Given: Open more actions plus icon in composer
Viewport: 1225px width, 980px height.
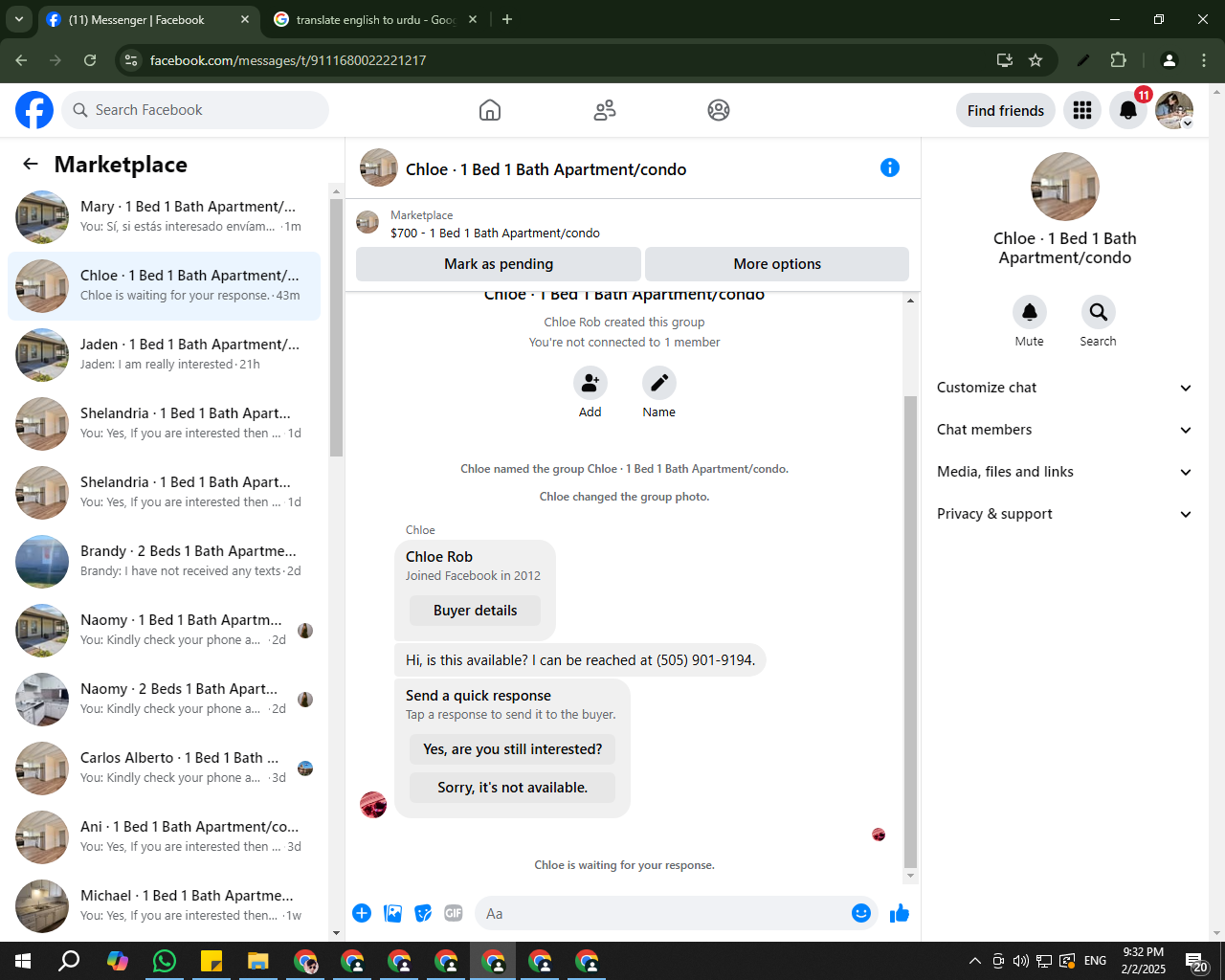Looking at the screenshot, I should 362,913.
